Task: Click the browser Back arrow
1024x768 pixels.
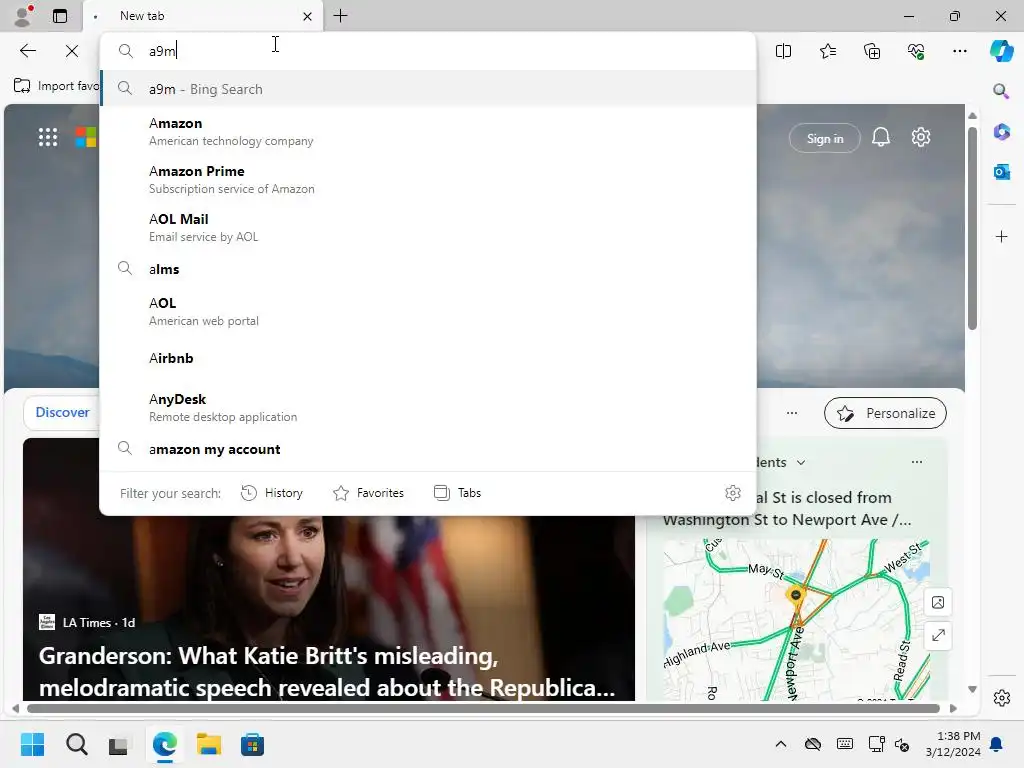Action: click(27, 51)
